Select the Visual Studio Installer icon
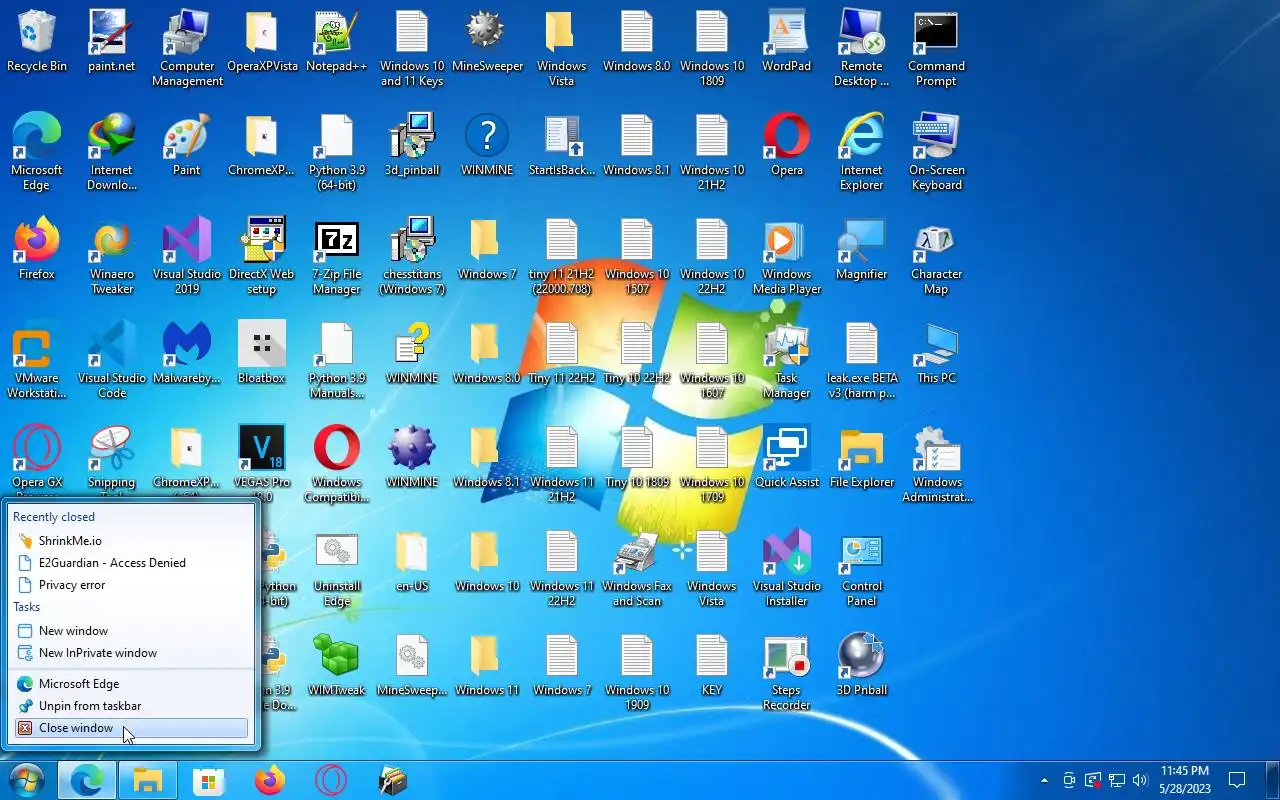 [787, 569]
